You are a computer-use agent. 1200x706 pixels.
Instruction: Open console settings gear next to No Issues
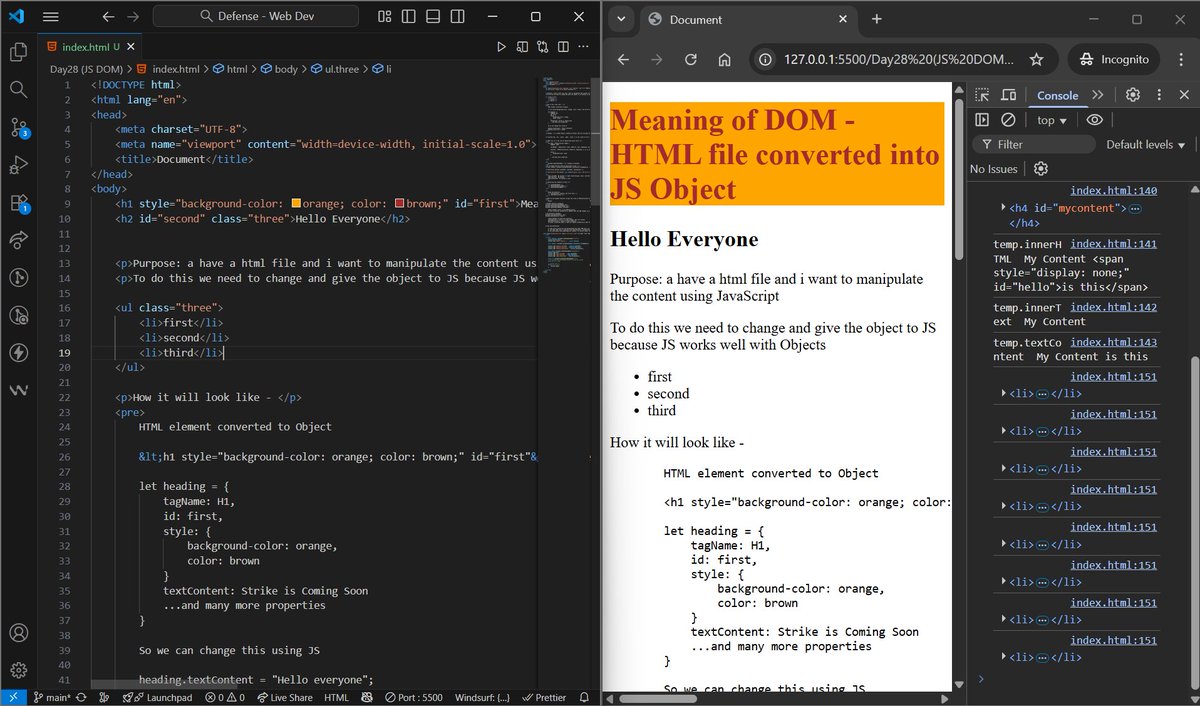(1040, 169)
